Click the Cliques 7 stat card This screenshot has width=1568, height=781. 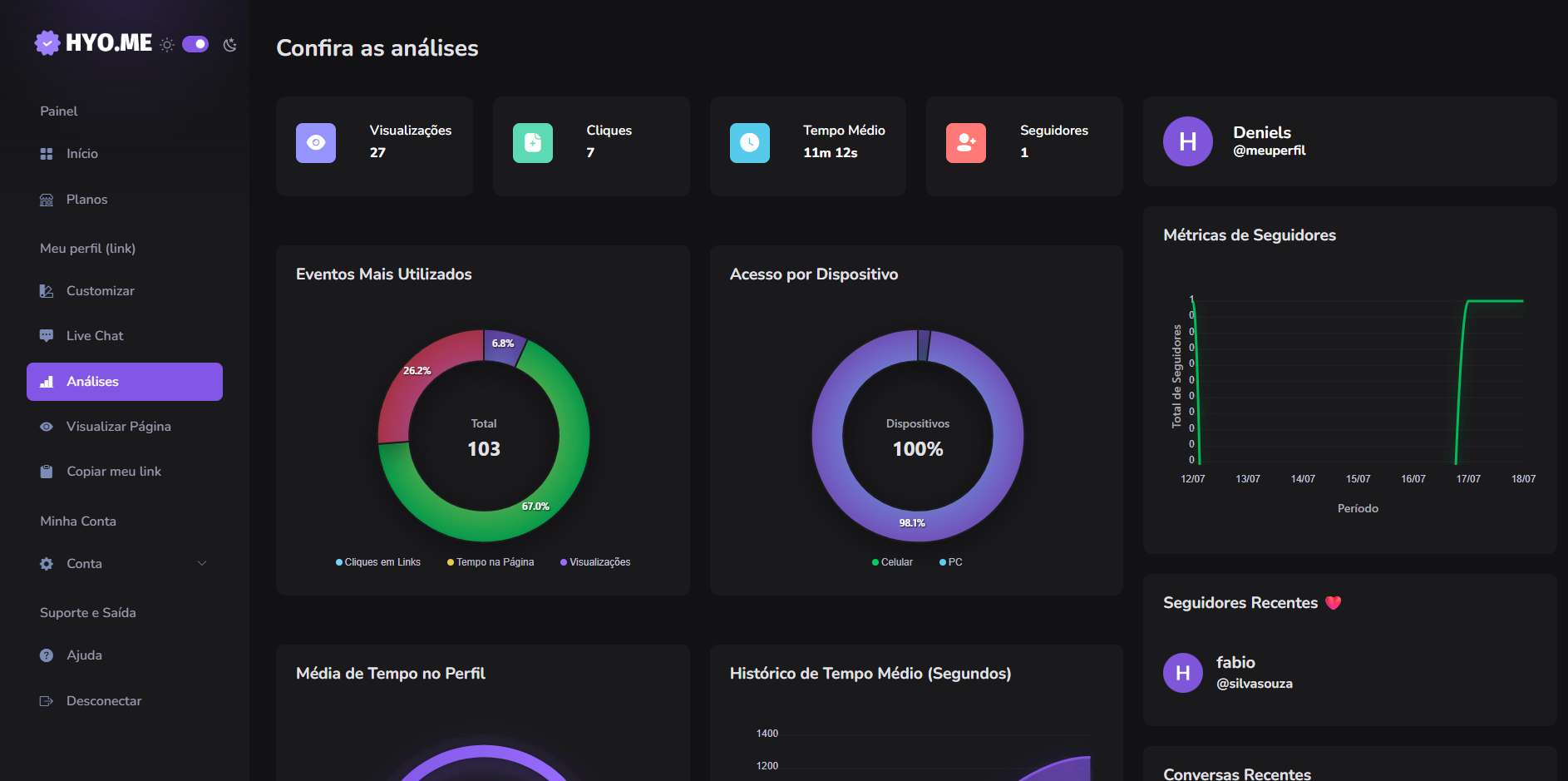pyautogui.click(x=591, y=146)
